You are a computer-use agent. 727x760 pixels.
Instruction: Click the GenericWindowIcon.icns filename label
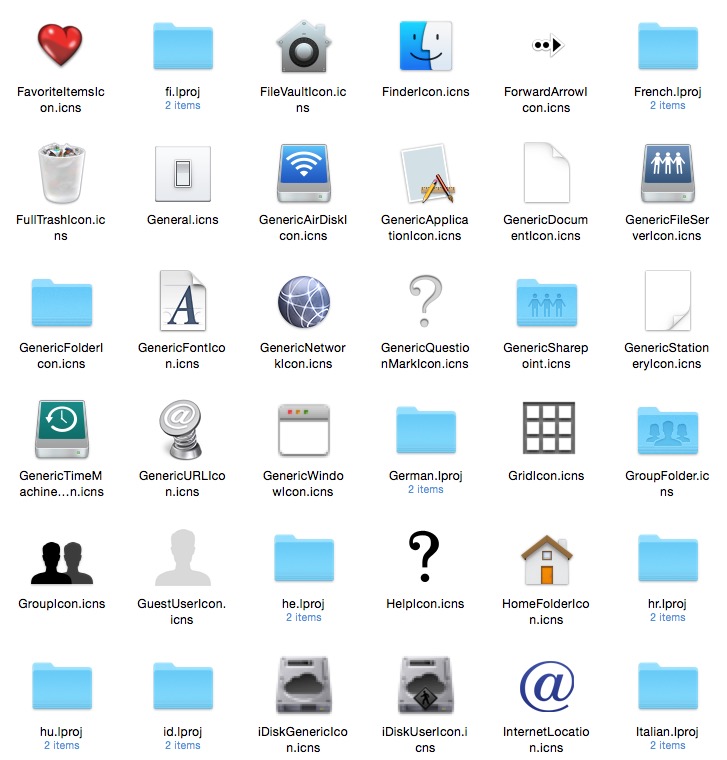(x=303, y=483)
